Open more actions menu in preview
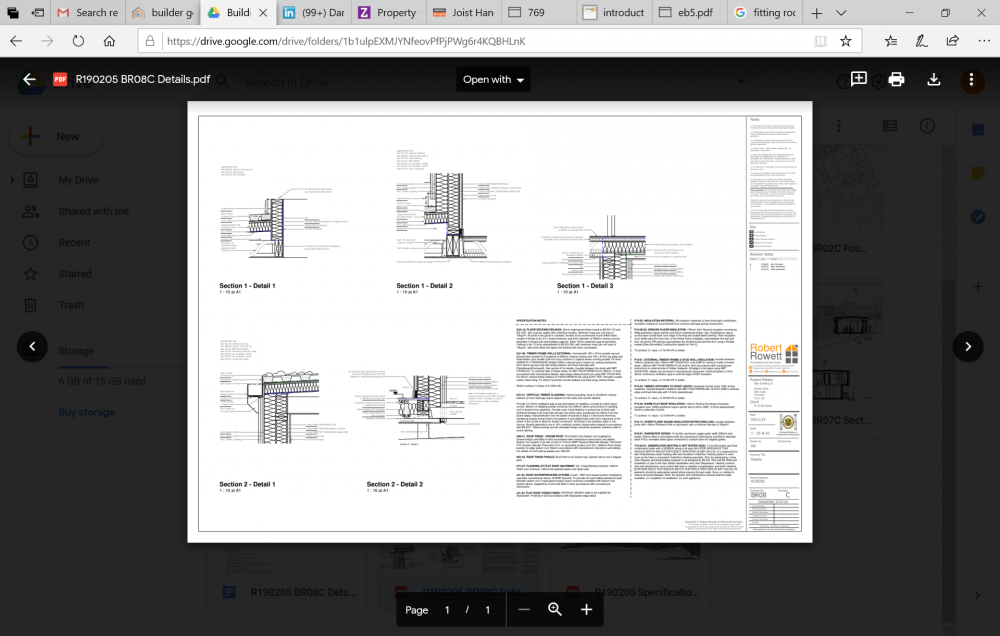 [971, 80]
